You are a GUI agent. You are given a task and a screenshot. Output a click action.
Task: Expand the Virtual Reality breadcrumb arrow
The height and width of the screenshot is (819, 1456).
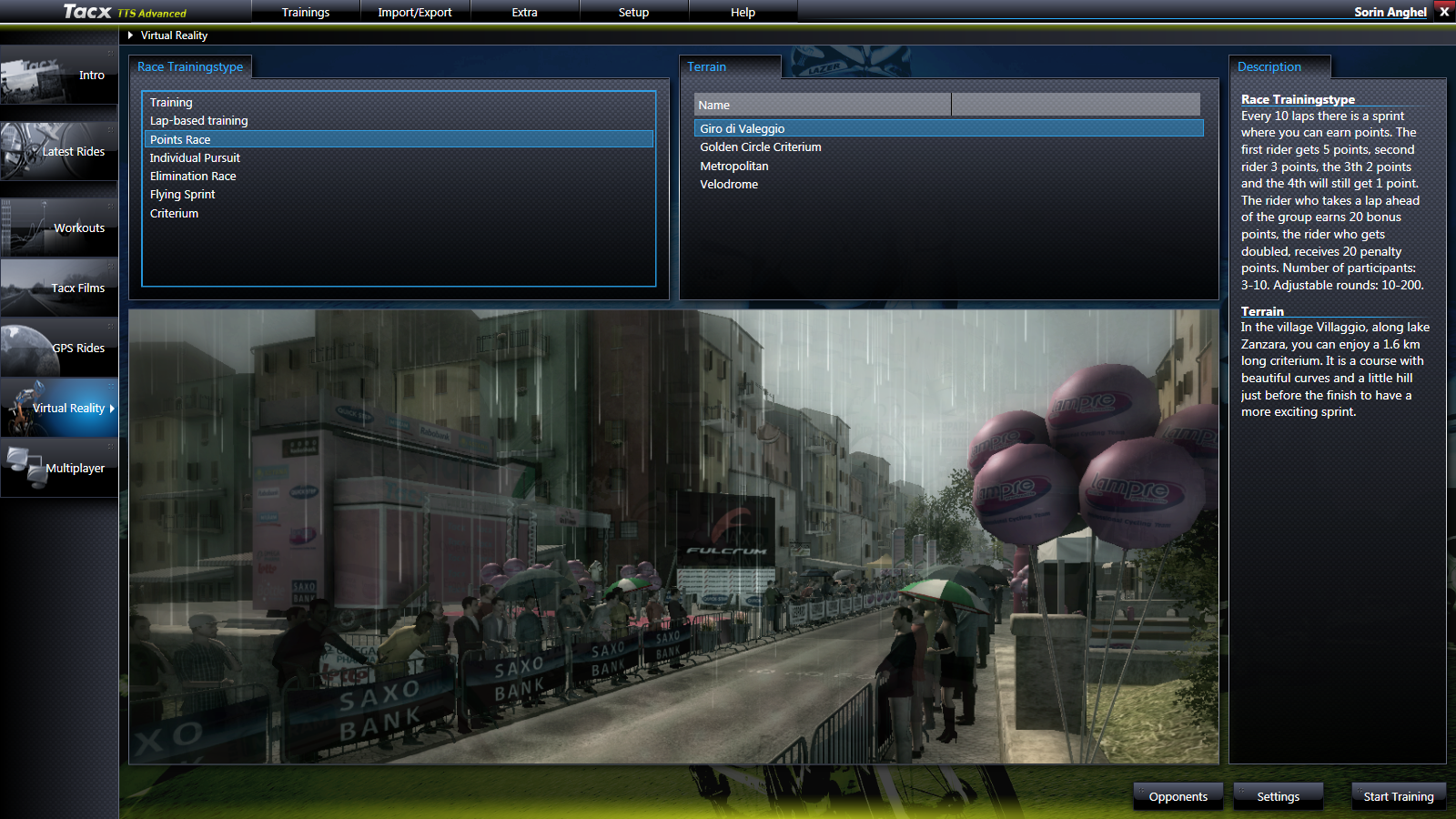[131, 35]
